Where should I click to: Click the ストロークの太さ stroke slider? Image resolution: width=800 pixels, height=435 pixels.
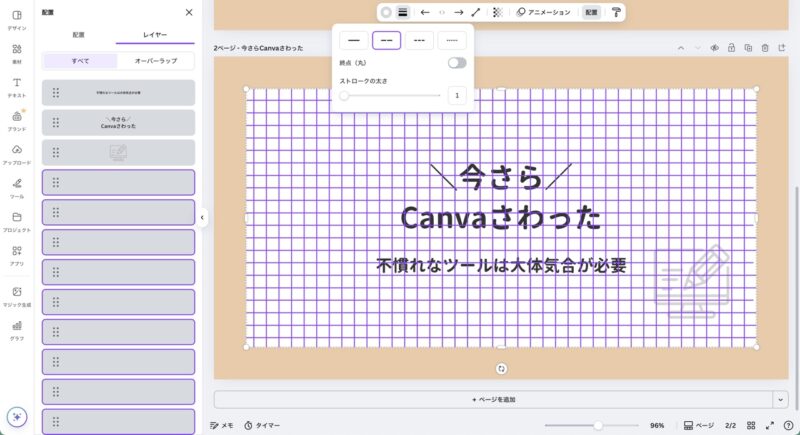point(391,95)
